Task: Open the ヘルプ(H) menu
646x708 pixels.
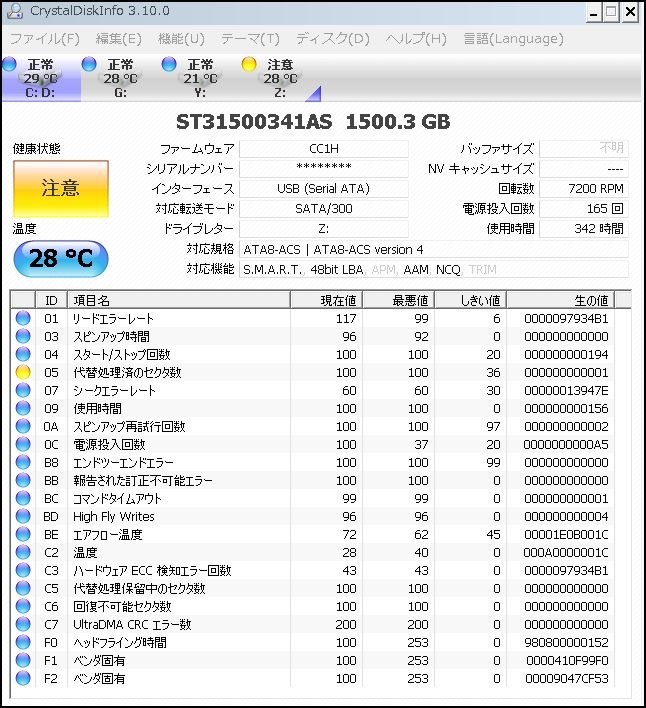Action: click(416, 39)
